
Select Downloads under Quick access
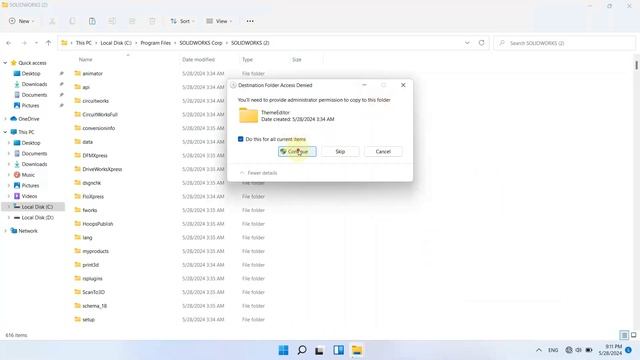(34, 84)
